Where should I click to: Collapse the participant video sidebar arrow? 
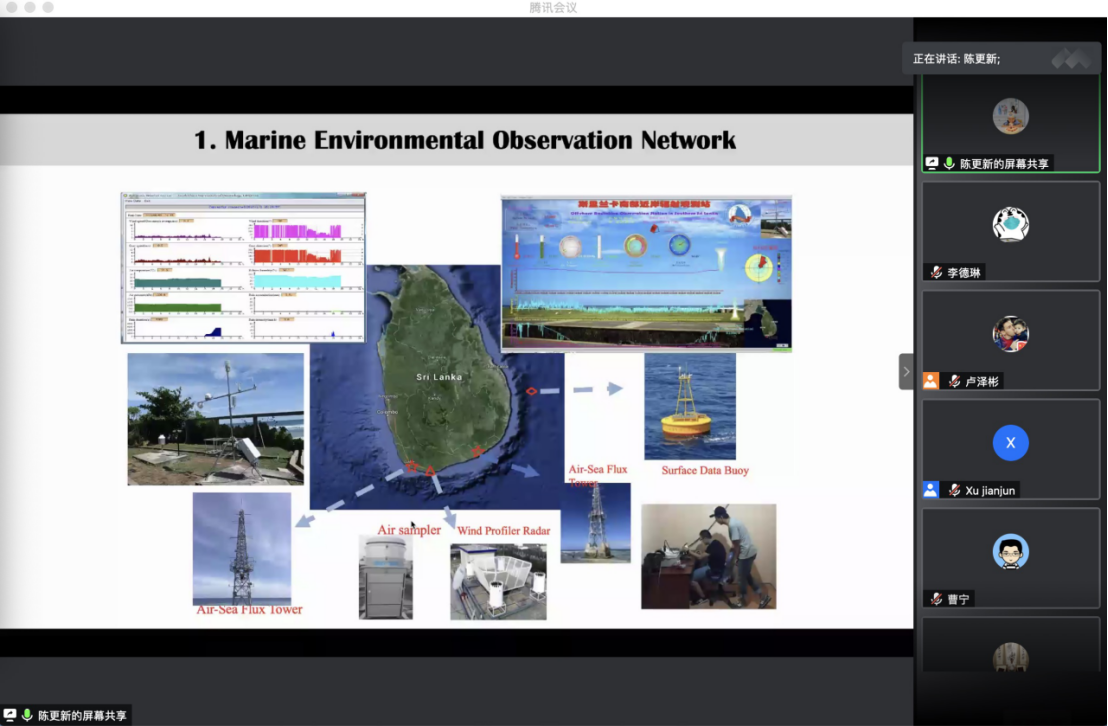coord(906,371)
